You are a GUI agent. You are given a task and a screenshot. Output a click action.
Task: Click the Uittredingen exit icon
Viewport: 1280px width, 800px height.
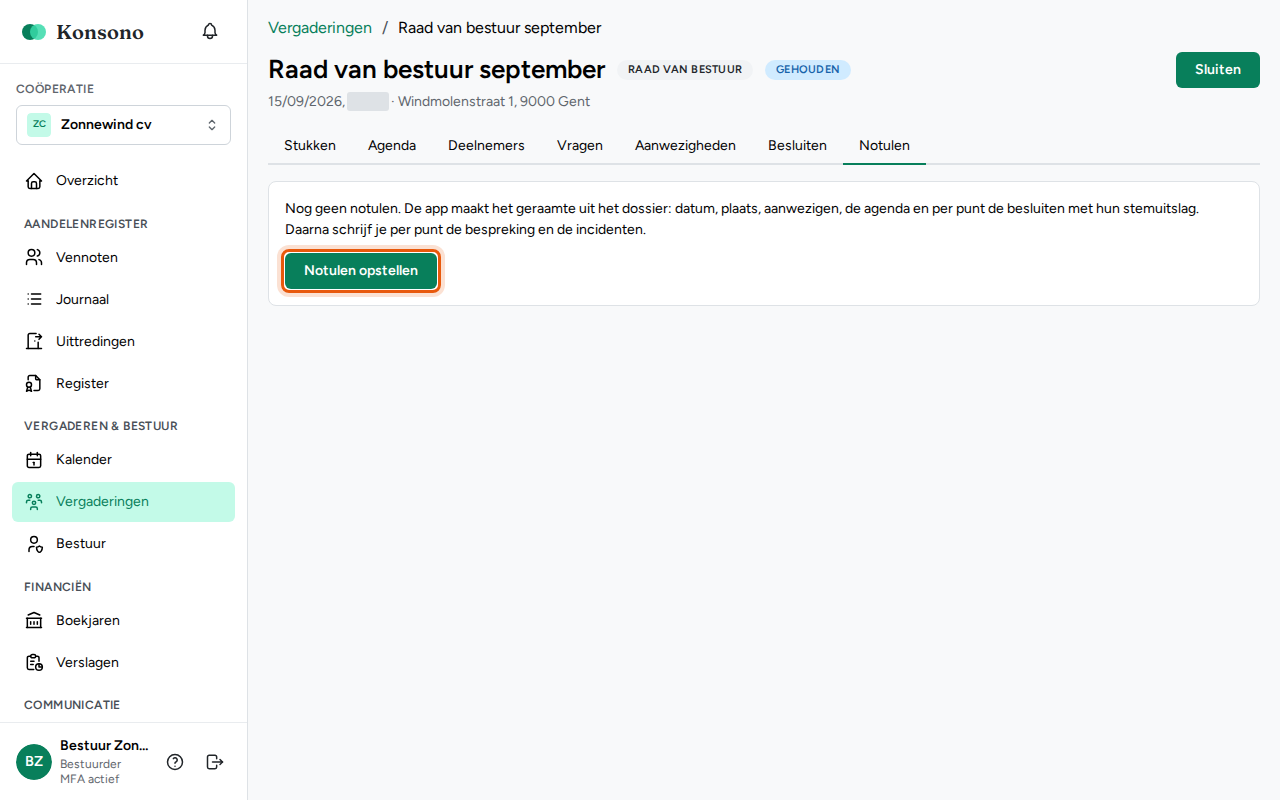point(34,342)
